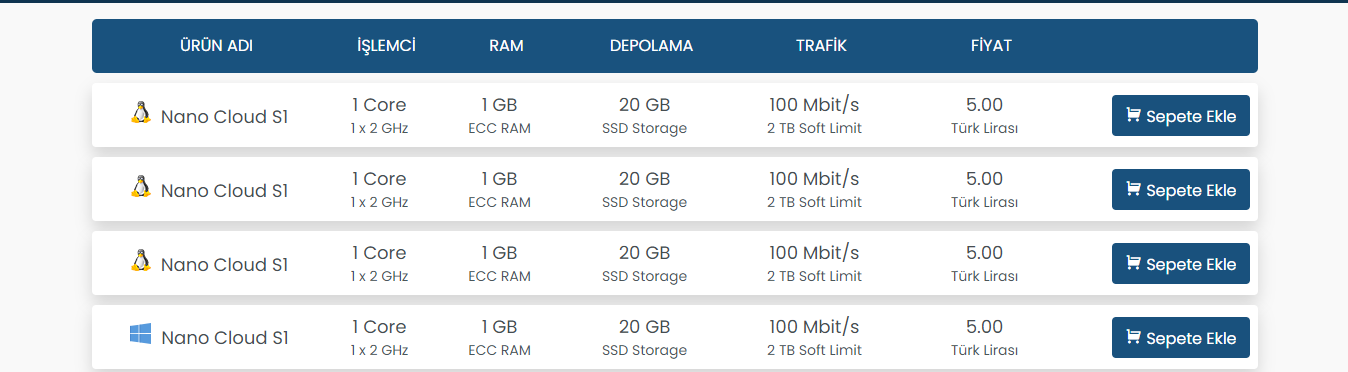The height and width of the screenshot is (372, 1348).
Task: Pick "SSD Storage" in the Windows row
Action: 644,350
